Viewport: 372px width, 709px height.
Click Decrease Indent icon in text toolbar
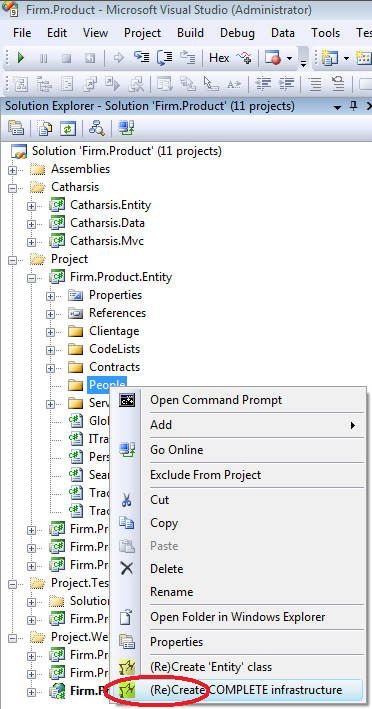pos(263,83)
